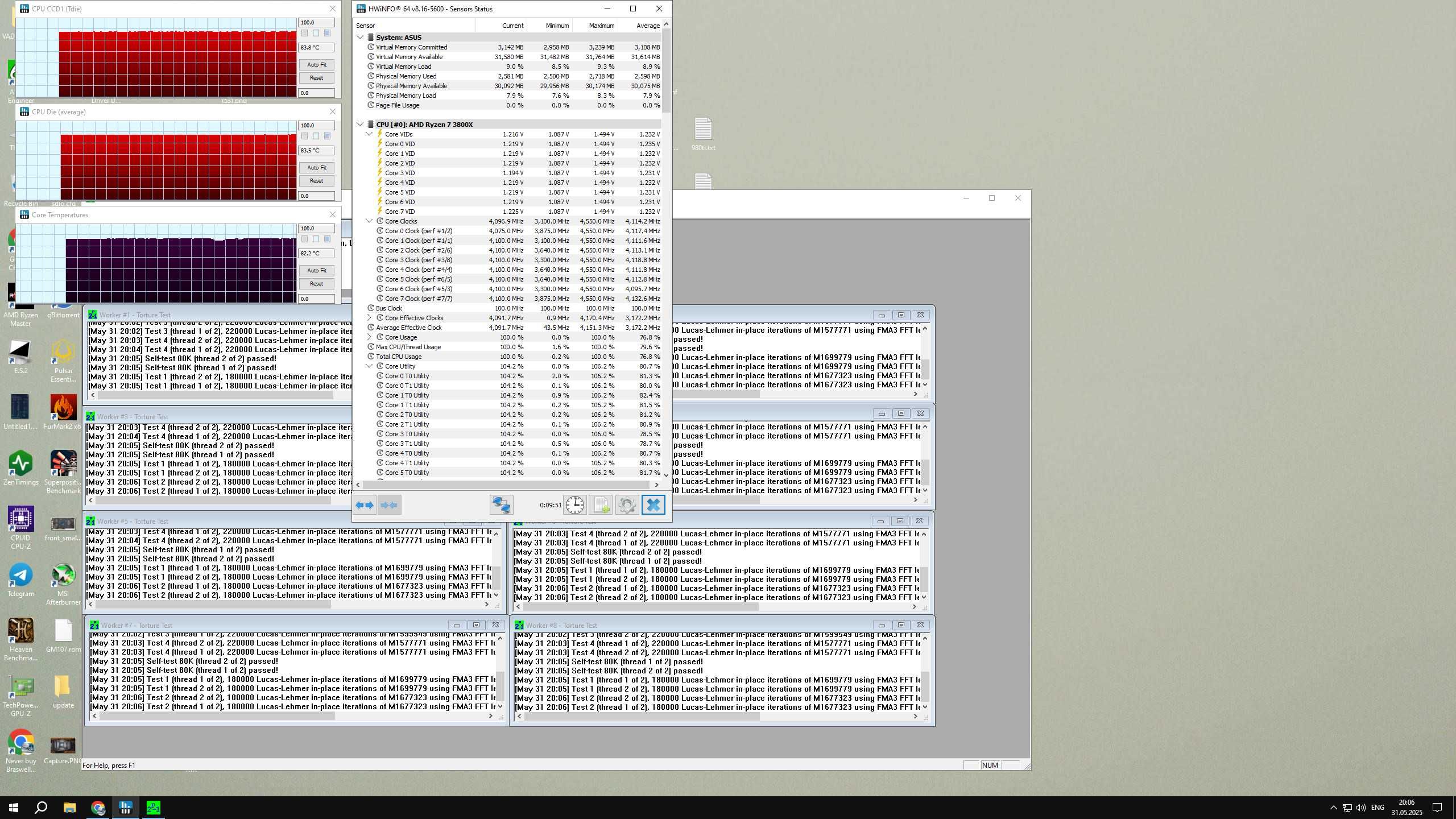Toggle the blue style box in CPU CCD1 graph
This screenshot has height=819, width=1456.
[x=327, y=34]
